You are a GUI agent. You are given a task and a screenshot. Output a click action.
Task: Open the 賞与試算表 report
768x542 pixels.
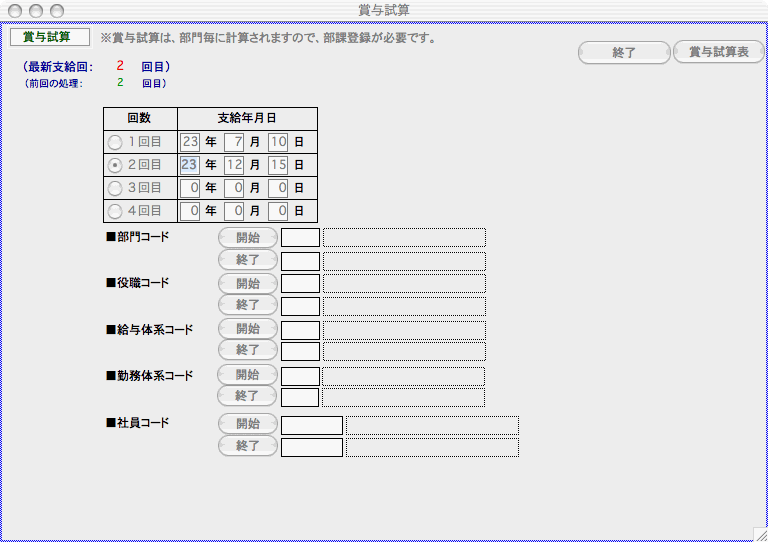719,53
